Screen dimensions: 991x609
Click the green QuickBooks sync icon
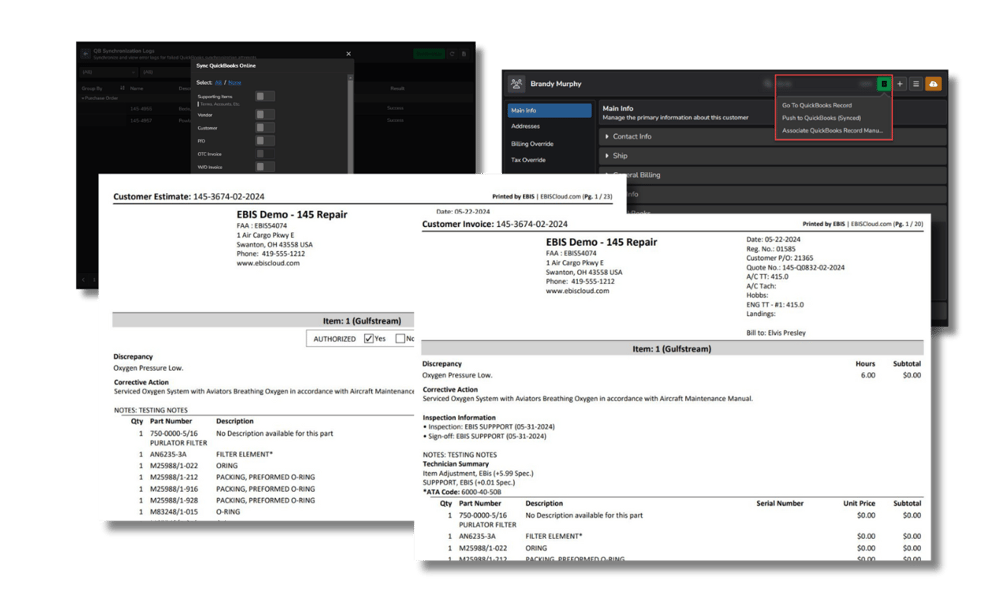883,84
